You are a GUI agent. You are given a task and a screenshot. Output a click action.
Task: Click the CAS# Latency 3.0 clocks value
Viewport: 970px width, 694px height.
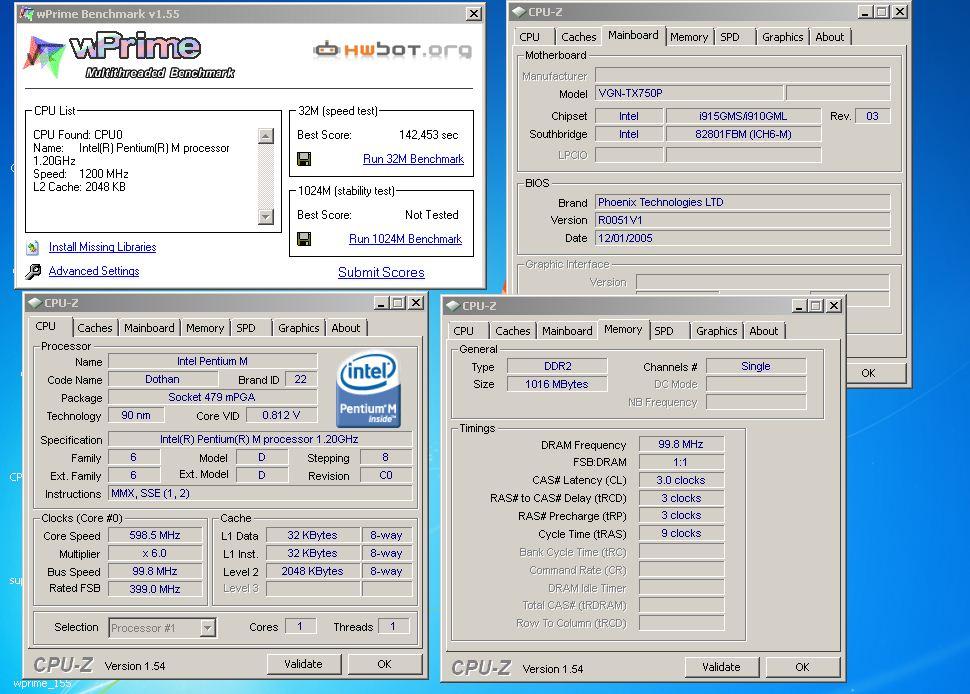coord(681,480)
